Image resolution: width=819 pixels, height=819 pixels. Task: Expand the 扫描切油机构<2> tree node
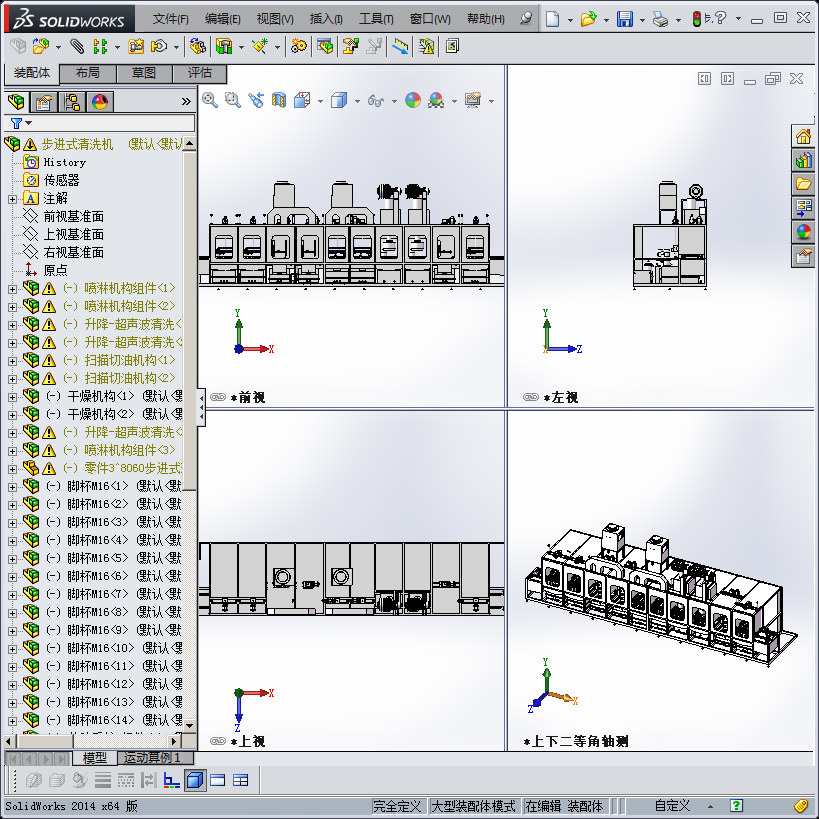point(13,379)
